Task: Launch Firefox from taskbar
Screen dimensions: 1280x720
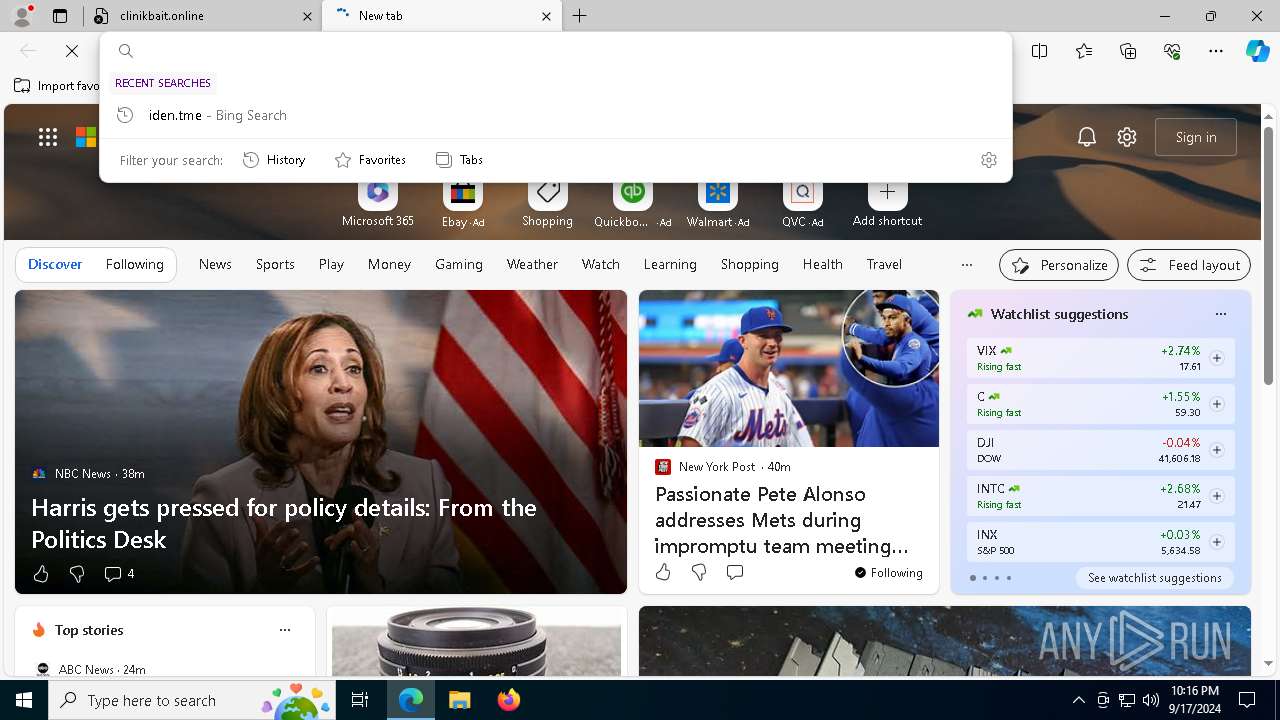Action: pos(508,700)
